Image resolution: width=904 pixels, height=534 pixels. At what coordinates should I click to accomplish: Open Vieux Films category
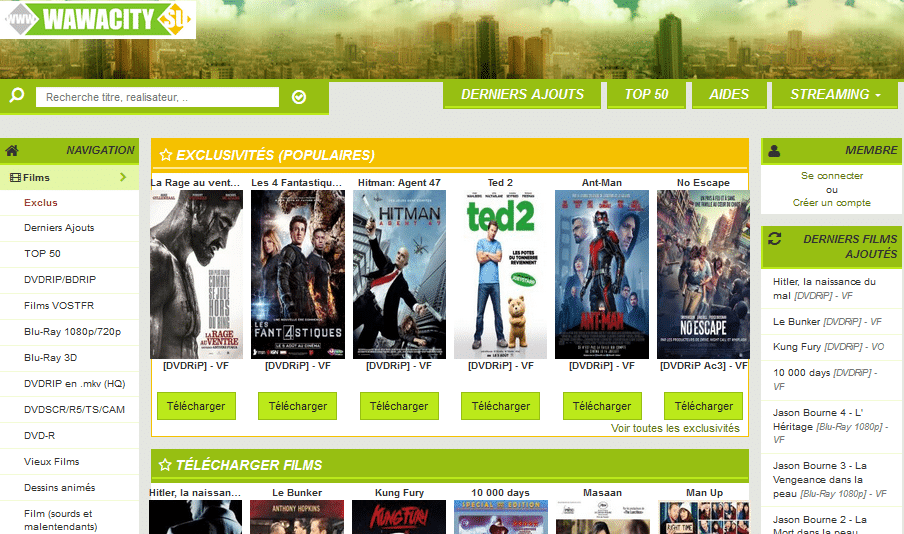(51, 461)
